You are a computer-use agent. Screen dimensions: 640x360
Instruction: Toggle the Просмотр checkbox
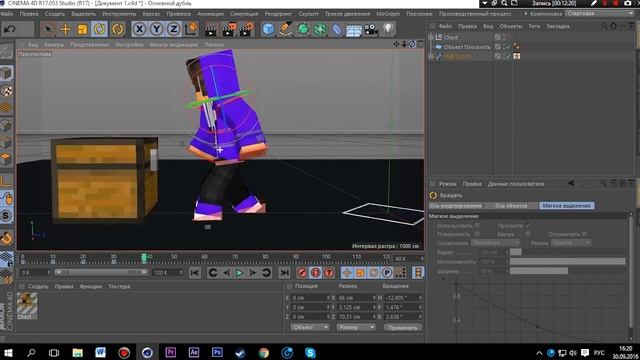[528, 225]
